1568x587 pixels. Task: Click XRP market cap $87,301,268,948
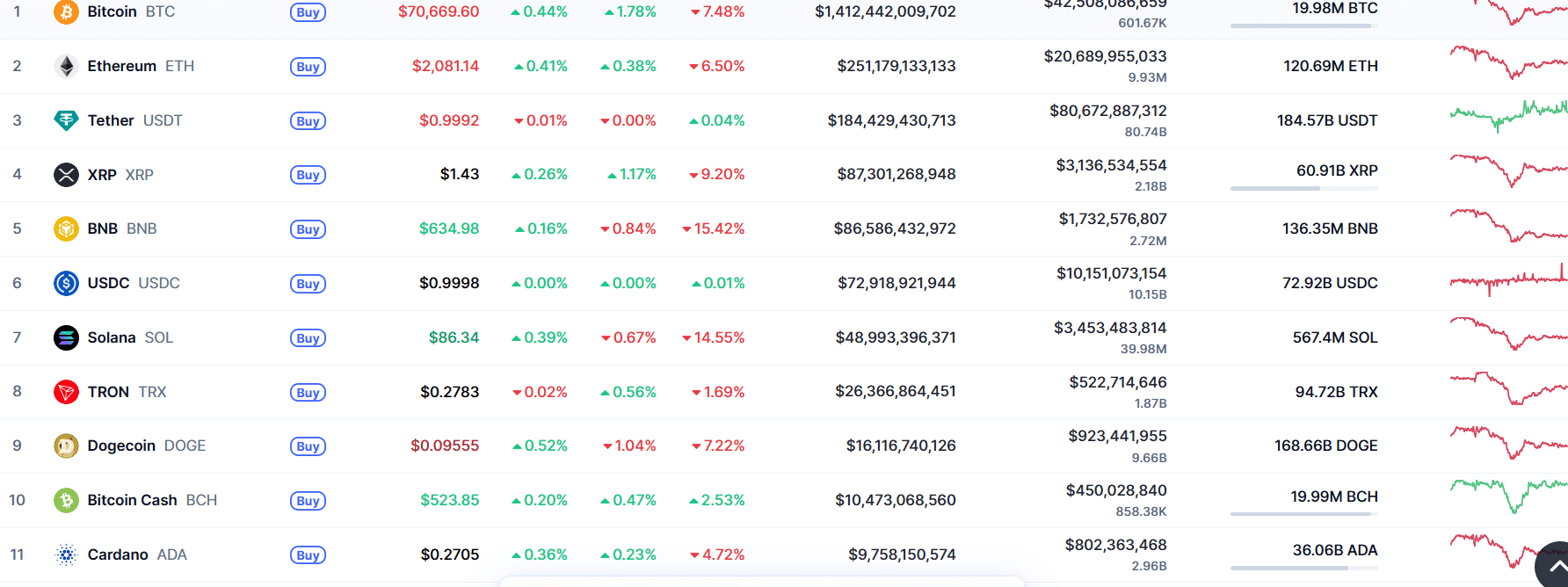point(897,174)
